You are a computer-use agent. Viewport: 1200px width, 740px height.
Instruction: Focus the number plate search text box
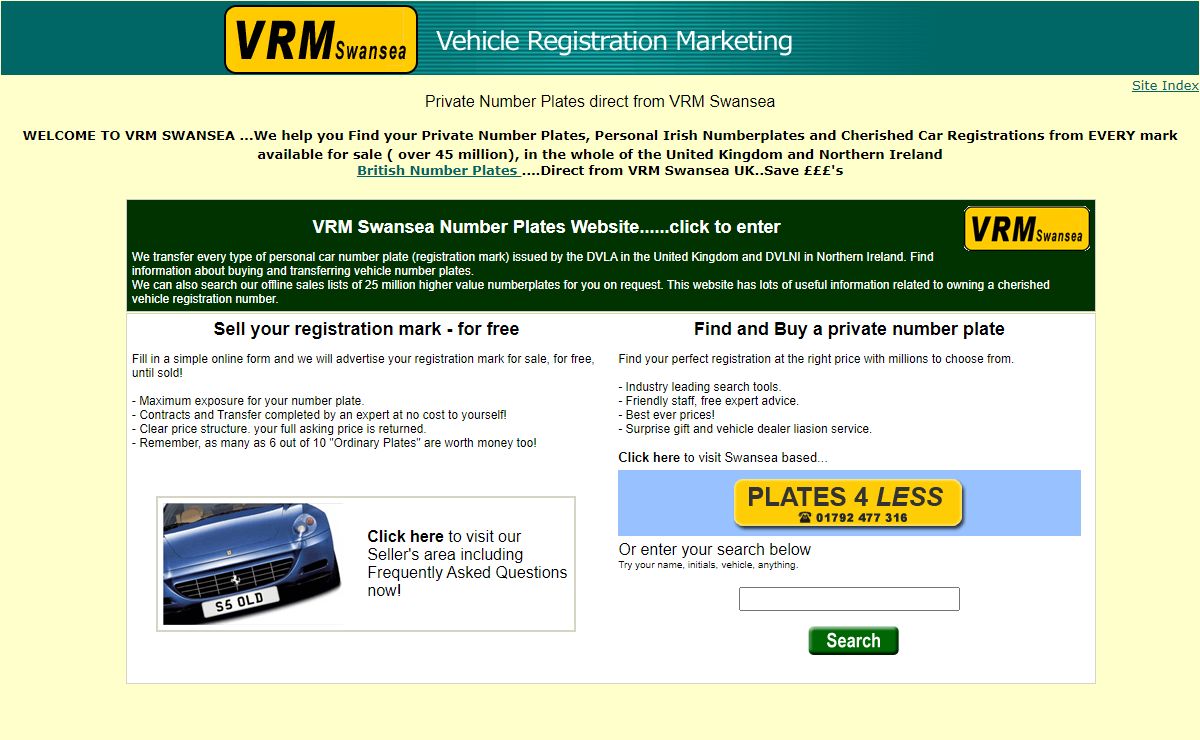click(x=849, y=599)
